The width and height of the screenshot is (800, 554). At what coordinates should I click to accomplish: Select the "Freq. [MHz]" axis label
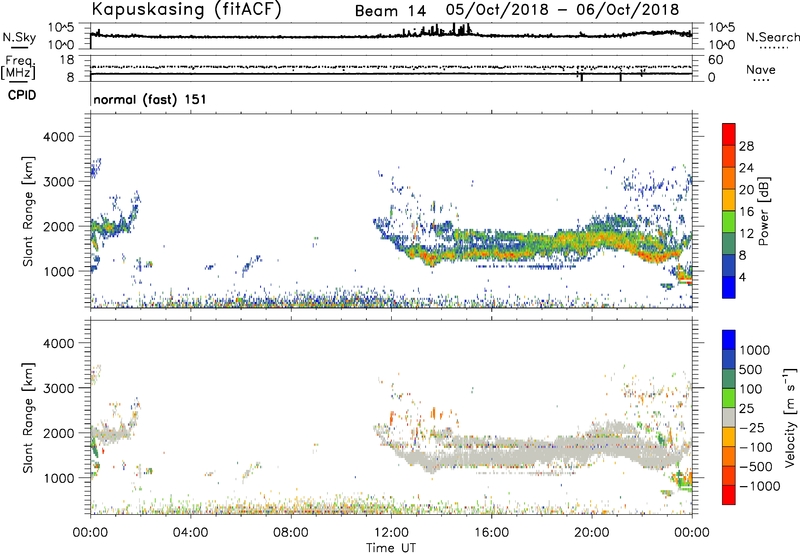click(x=19, y=68)
